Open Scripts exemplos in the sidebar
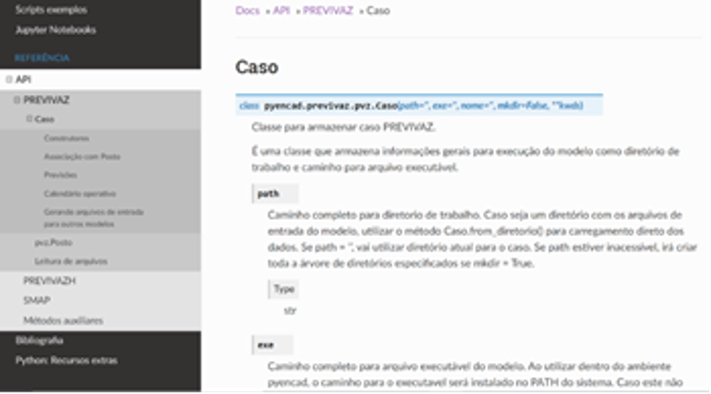 (x=51, y=10)
